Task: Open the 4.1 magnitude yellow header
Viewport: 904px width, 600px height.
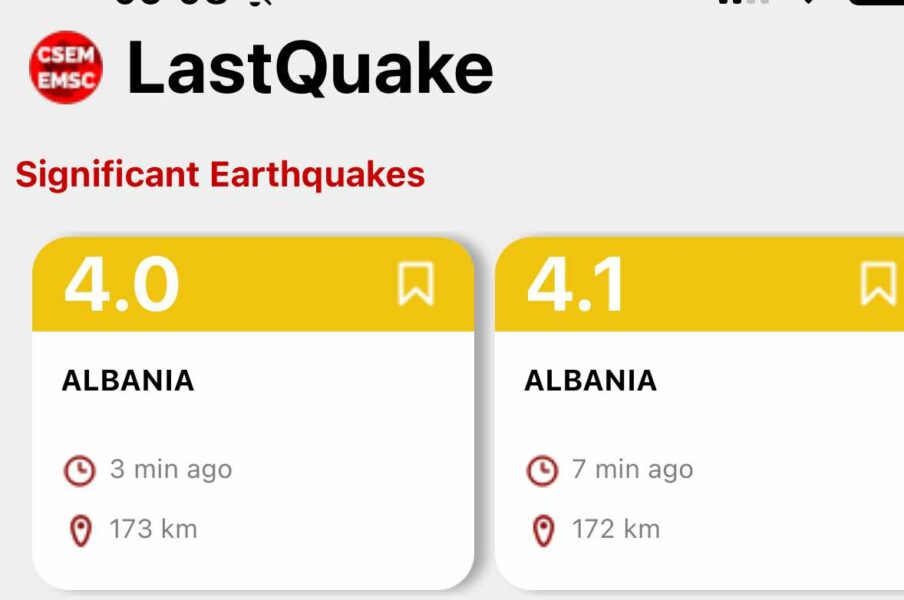Action: (x=699, y=284)
